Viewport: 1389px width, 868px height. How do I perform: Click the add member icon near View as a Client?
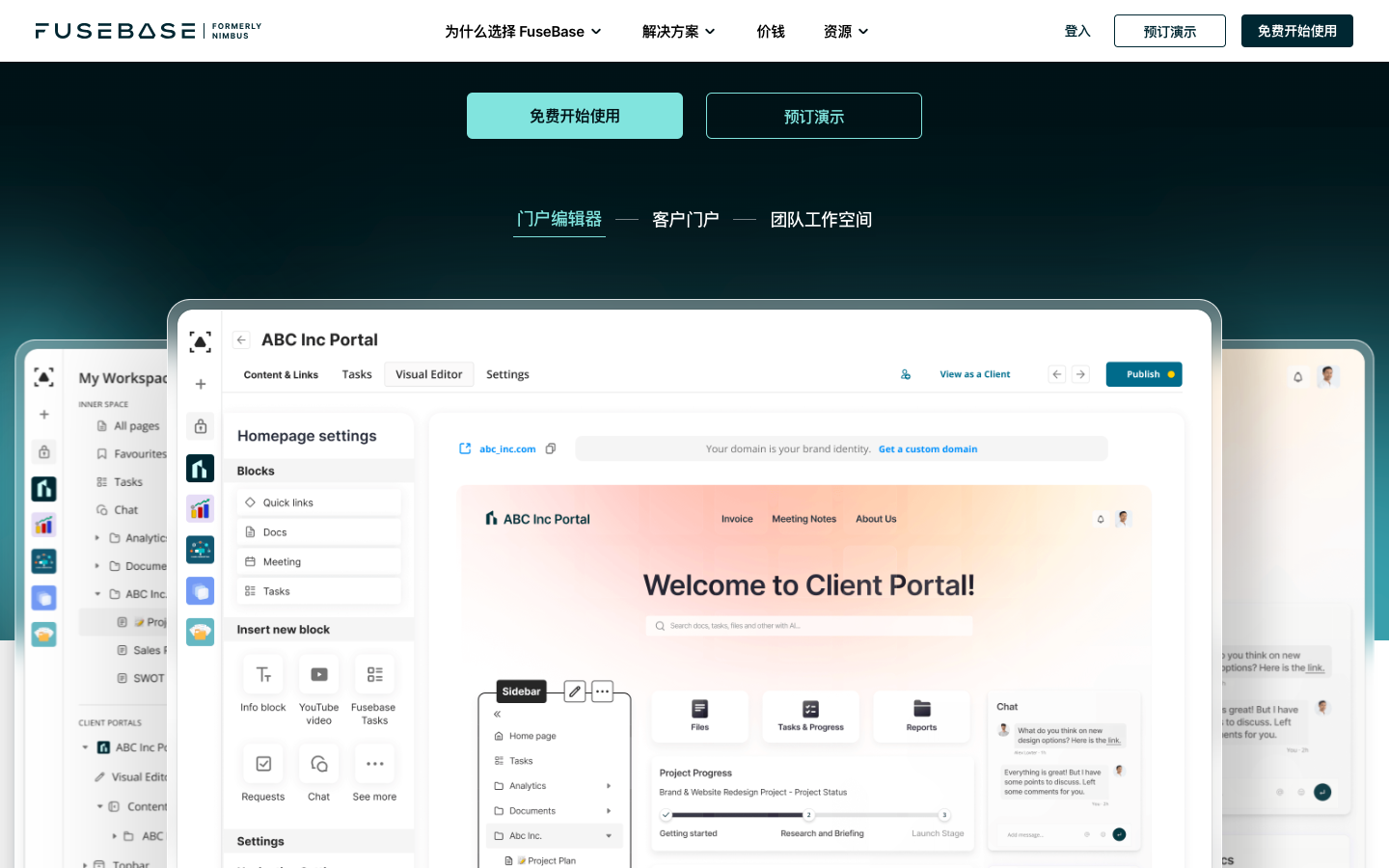tap(906, 374)
